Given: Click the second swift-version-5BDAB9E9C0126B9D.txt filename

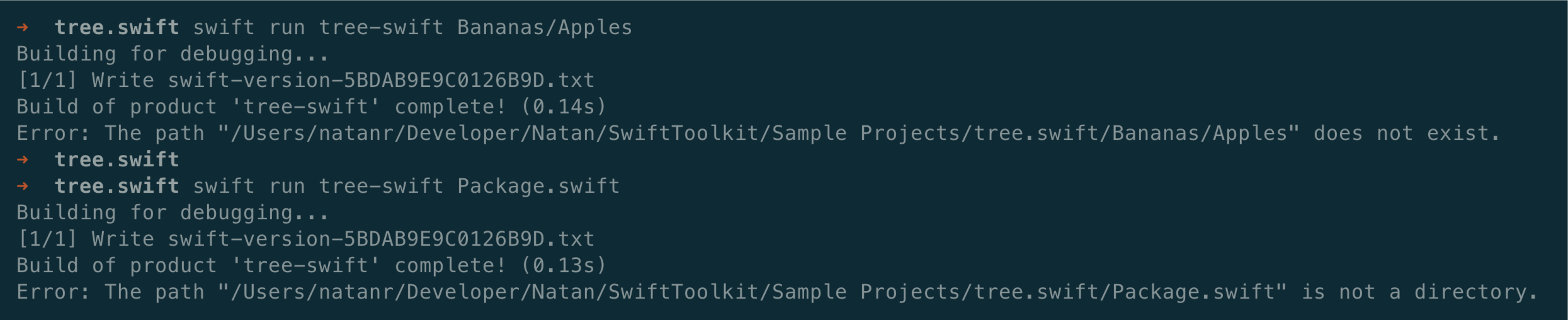Looking at the screenshot, I should click(x=380, y=239).
